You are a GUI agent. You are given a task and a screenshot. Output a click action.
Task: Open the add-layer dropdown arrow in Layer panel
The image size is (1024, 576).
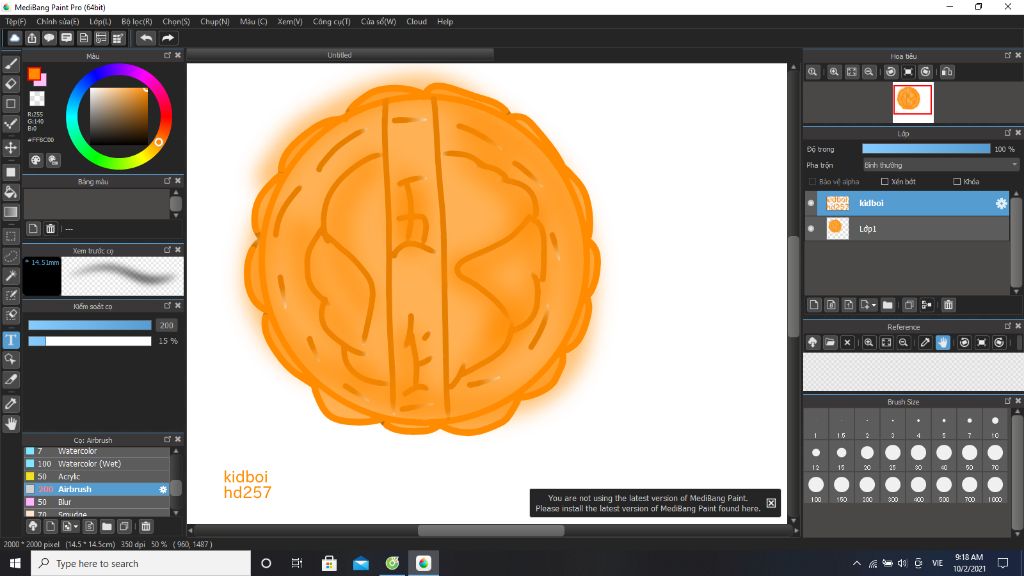point(869,304)
